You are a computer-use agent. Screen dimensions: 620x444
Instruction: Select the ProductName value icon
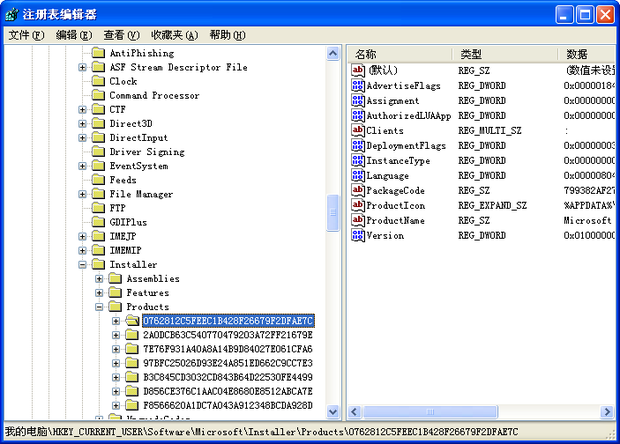point(357,220)
